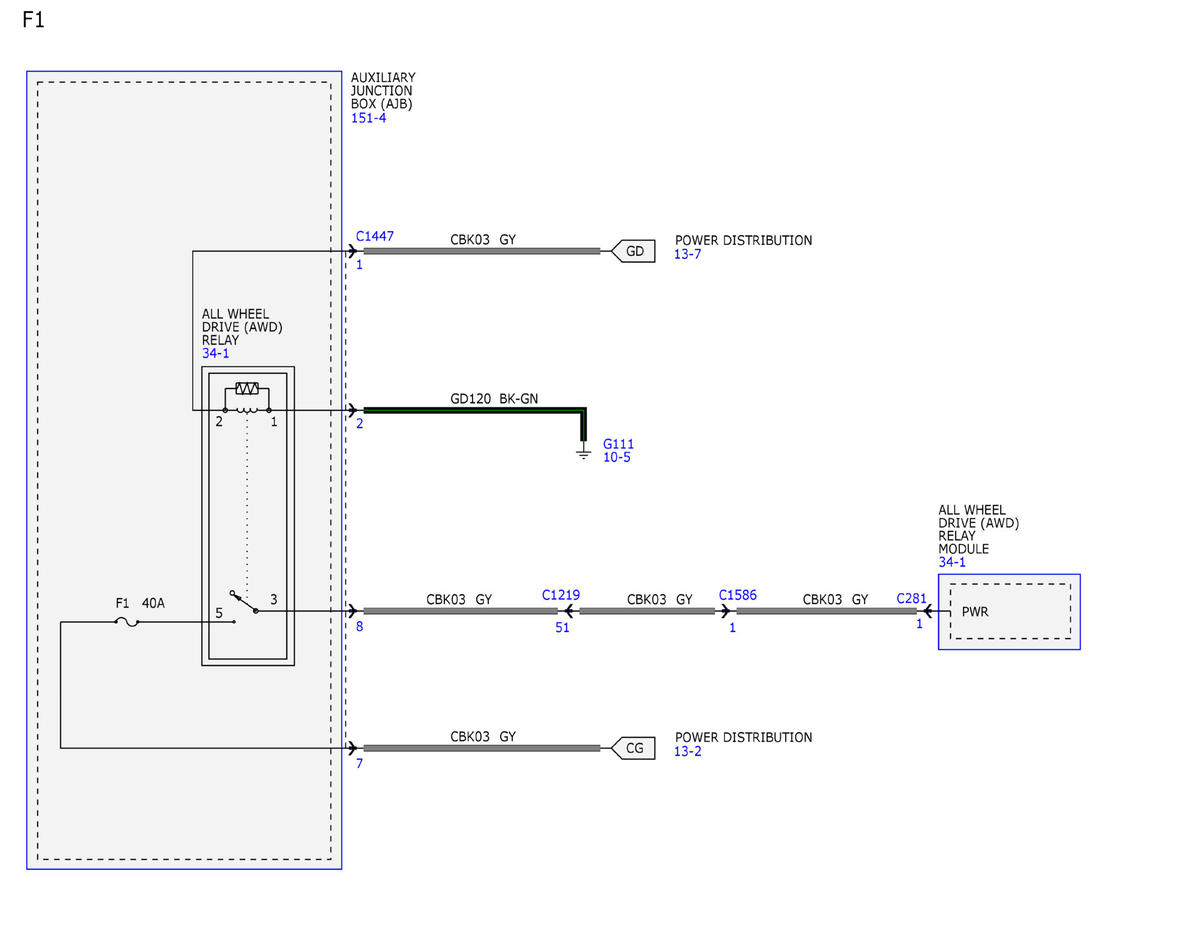Click the 'F1 40A' fuse label
The image size is (1200, 927).
tap(139, 604)
